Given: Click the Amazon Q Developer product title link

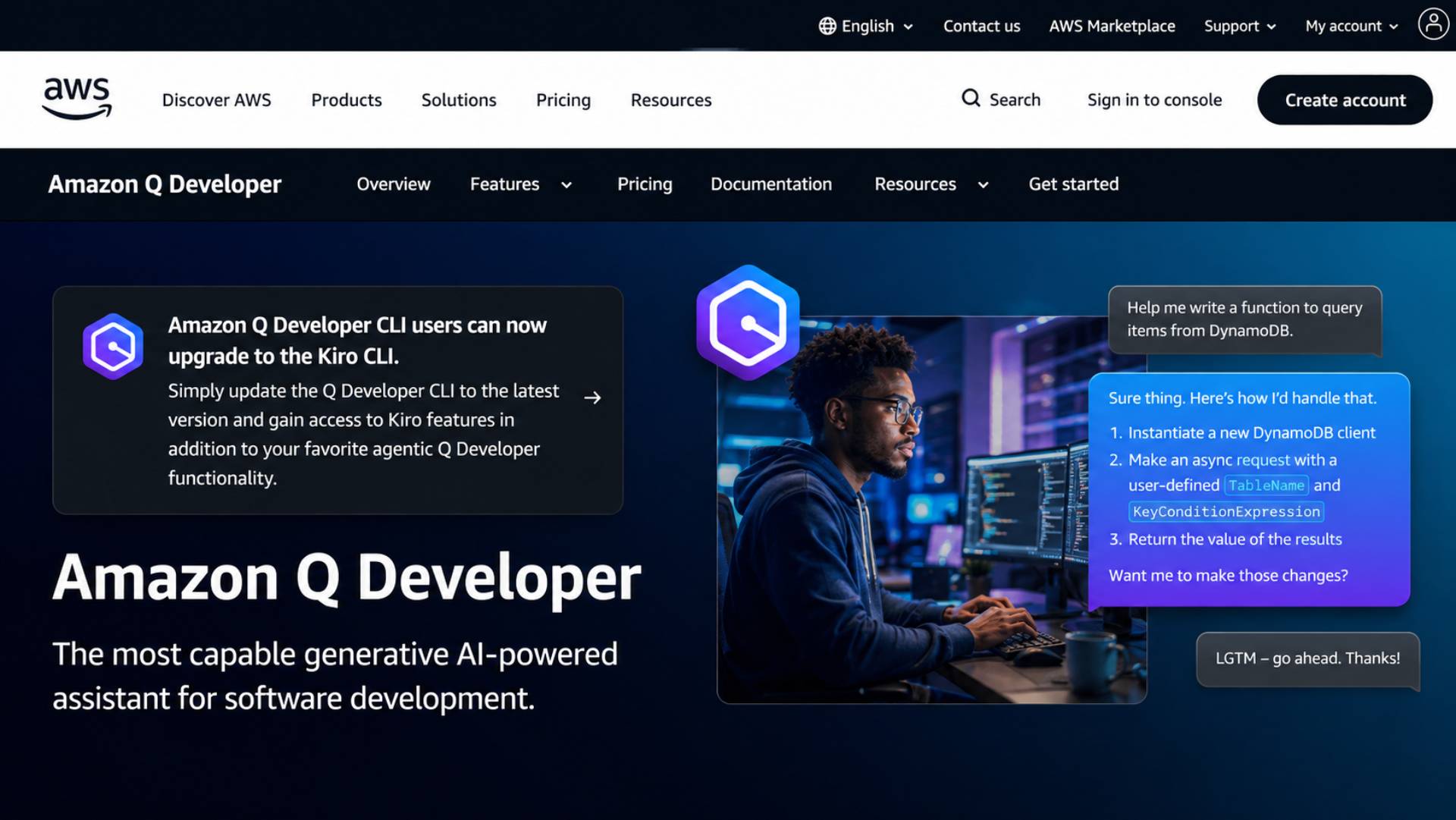Looking at the screenshot, I should coord(165,184).
